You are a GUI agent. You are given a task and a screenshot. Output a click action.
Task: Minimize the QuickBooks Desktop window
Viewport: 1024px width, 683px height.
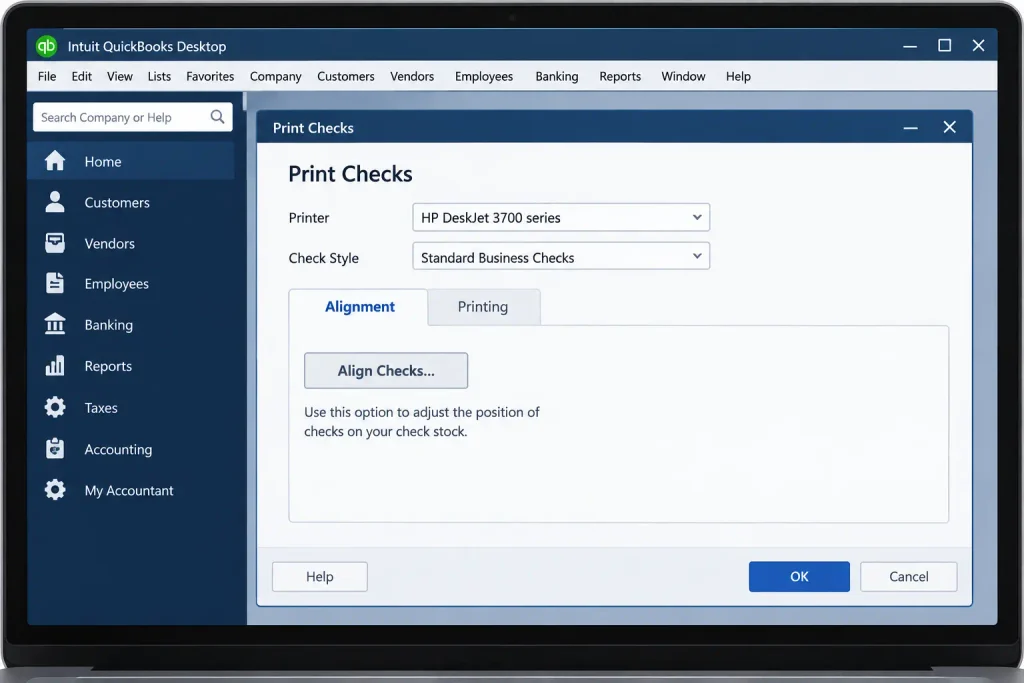click(x=910, y=46)
